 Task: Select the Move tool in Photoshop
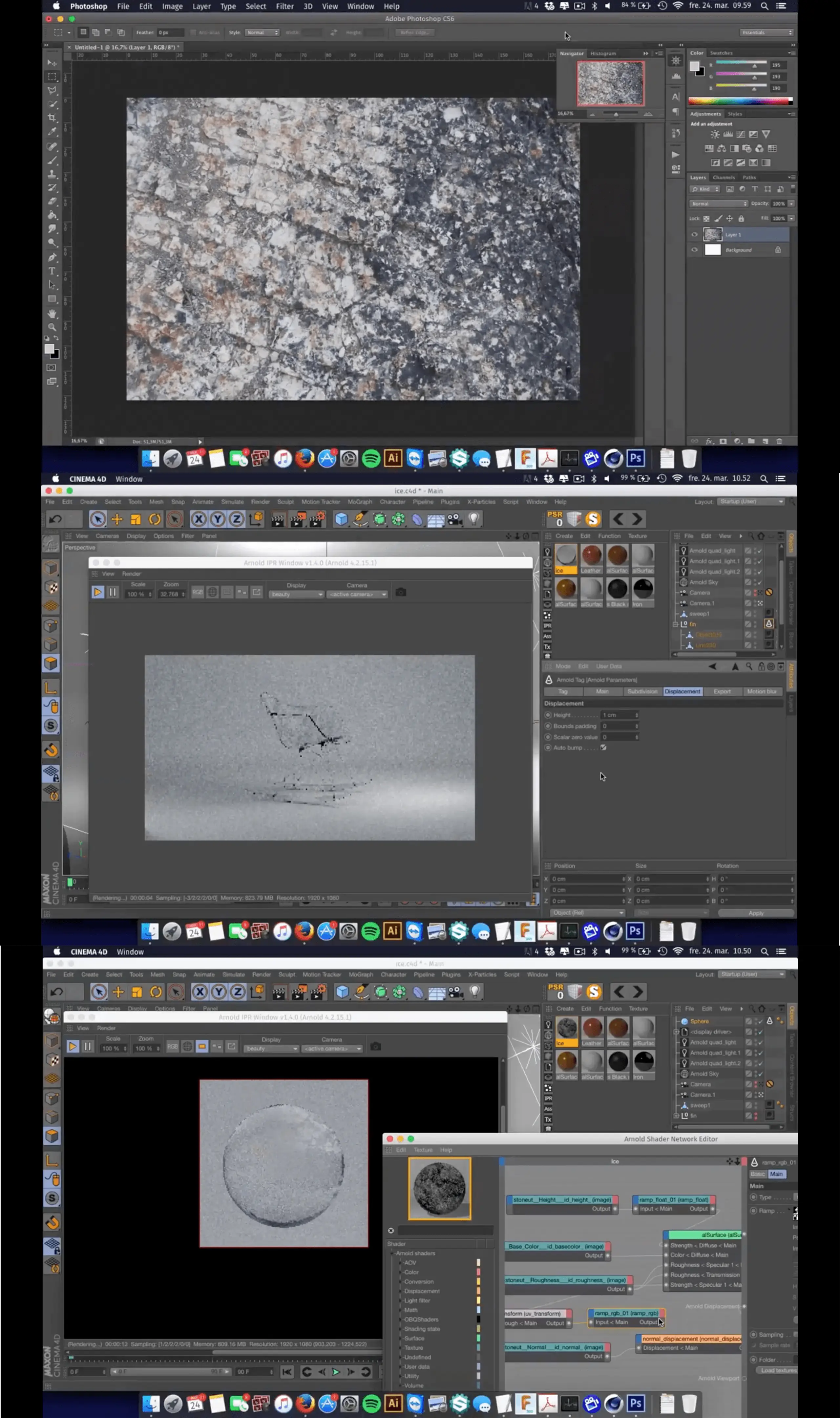tap(52, 63)
